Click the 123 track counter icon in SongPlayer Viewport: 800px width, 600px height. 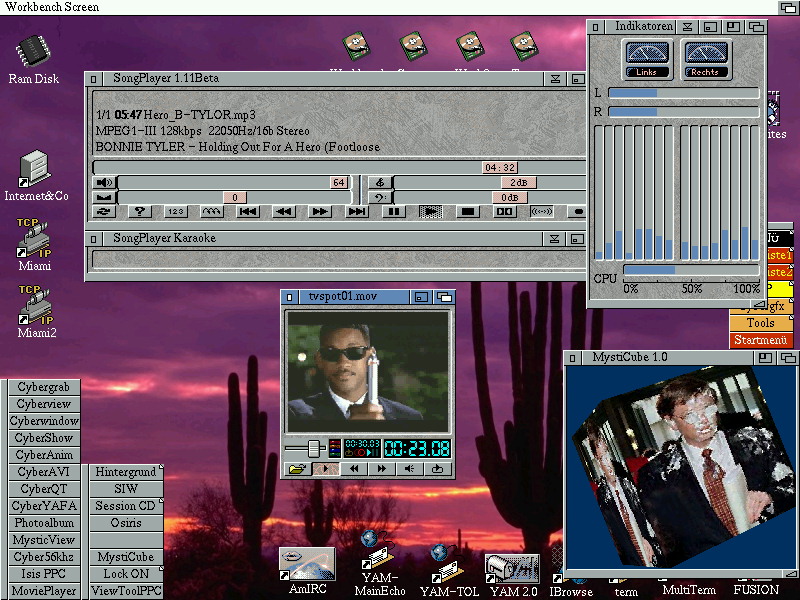177,211
